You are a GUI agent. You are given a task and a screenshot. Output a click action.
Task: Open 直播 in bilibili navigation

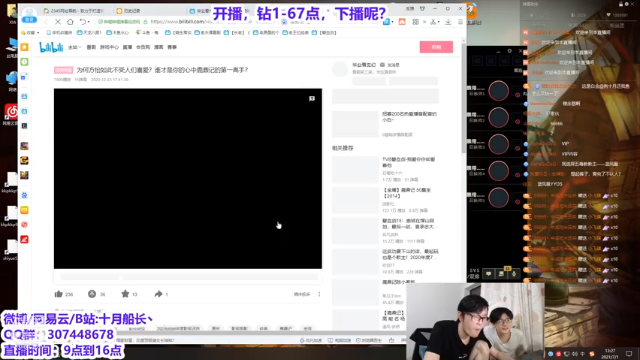[x=127, y=47]
